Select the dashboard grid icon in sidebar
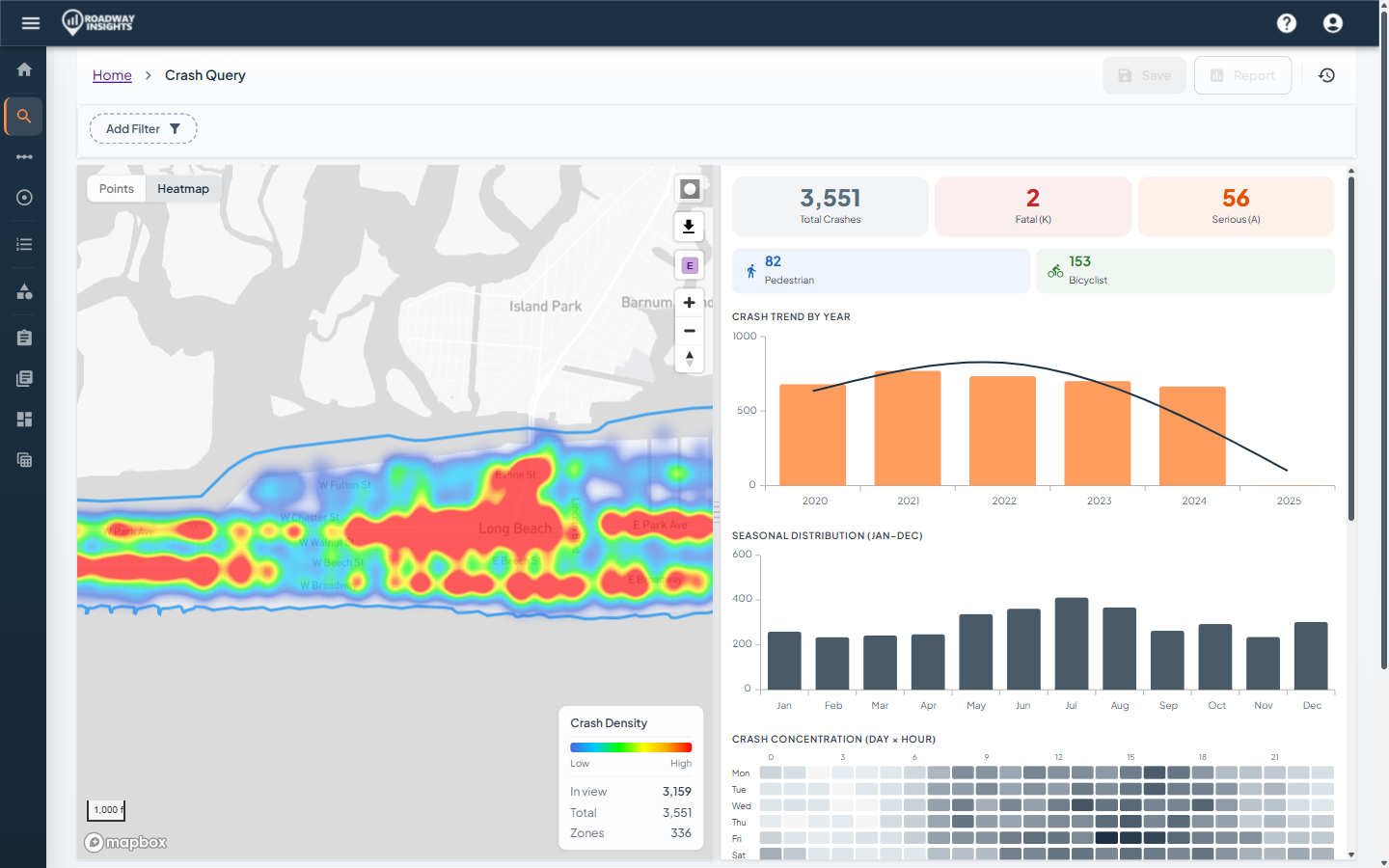This screenshot has height=868, width=1389. [23, 420]
